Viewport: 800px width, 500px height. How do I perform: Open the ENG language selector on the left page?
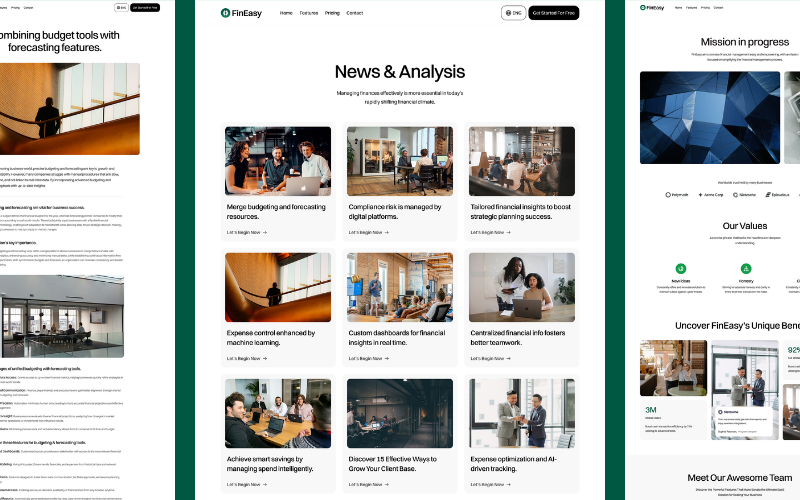click(121, 8)
